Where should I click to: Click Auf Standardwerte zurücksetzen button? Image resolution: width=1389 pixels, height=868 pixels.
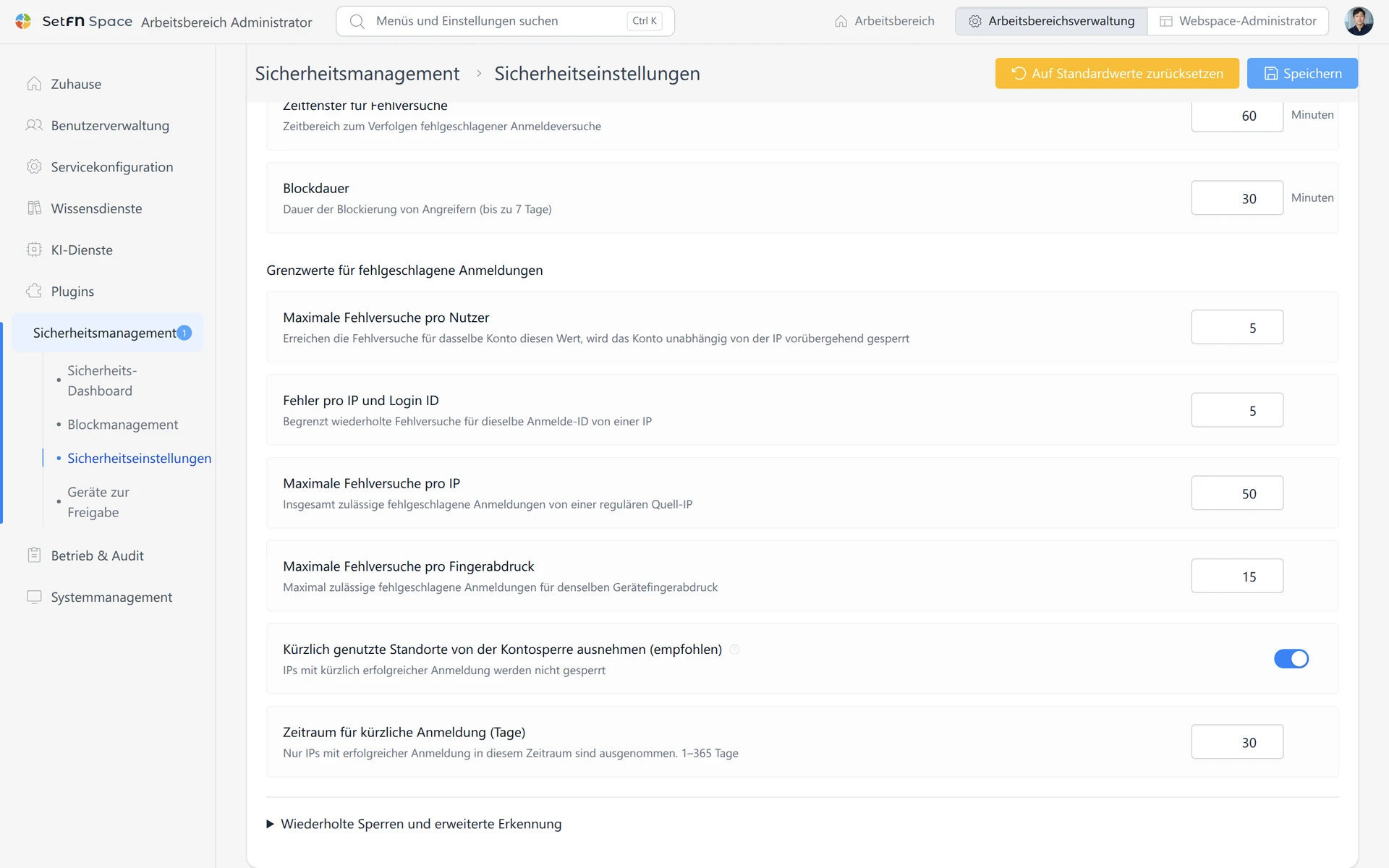click(x=1117, y=73)
